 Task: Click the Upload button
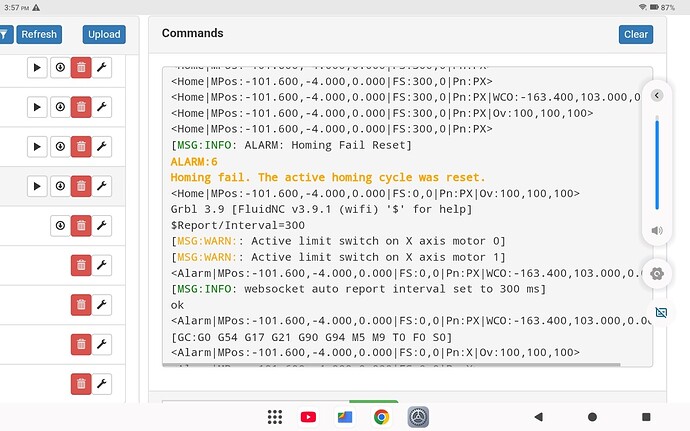[104, 34]
